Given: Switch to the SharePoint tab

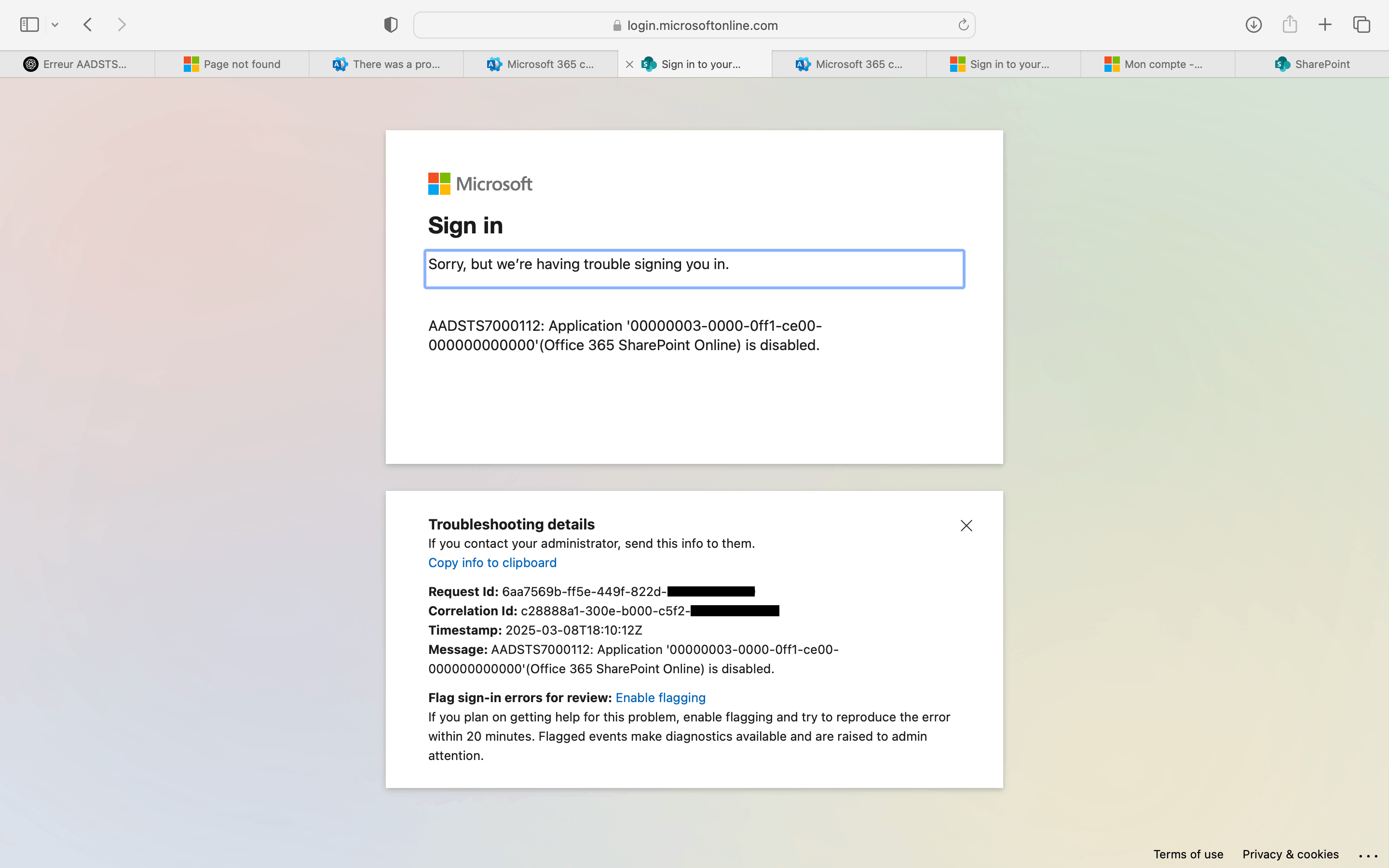Looking at the screenshot, I should click(x=1312, y=64).
